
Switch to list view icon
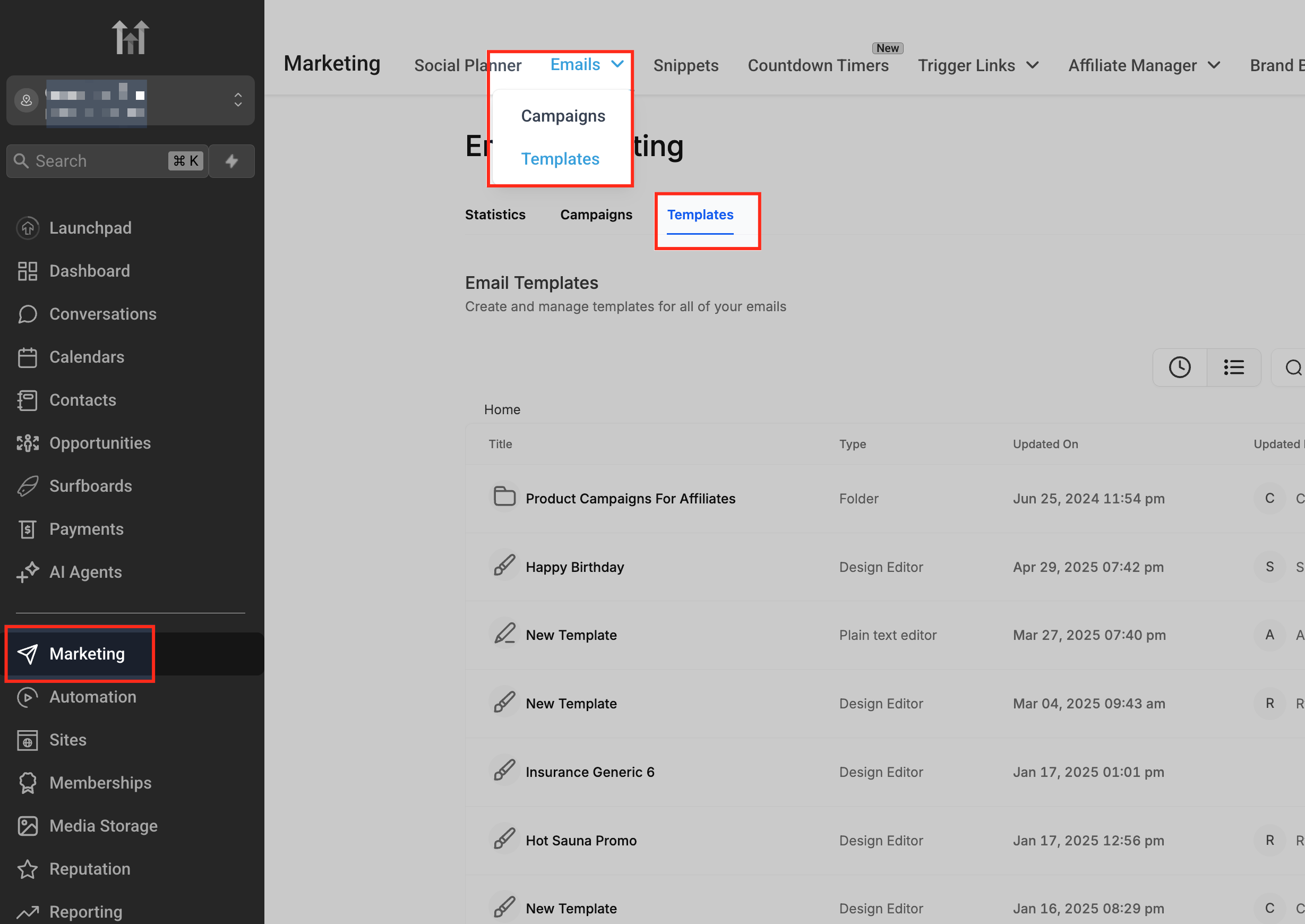[x=1233, y=367]
